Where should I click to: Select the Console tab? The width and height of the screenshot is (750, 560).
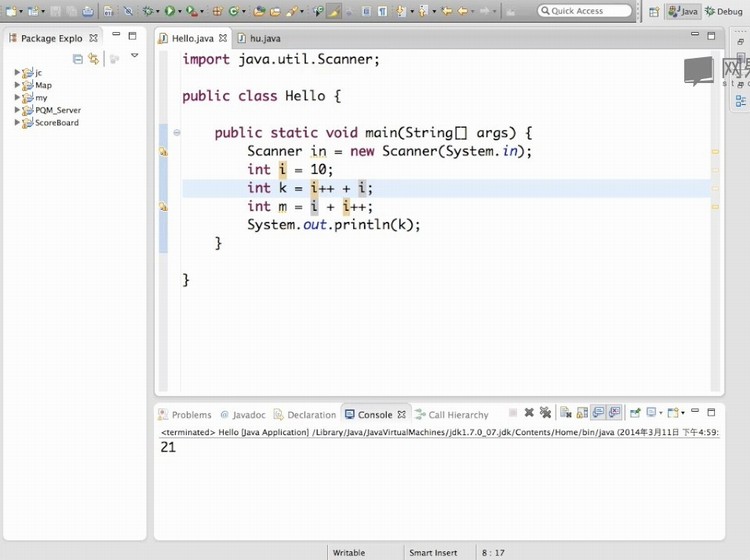click(375, 415)
